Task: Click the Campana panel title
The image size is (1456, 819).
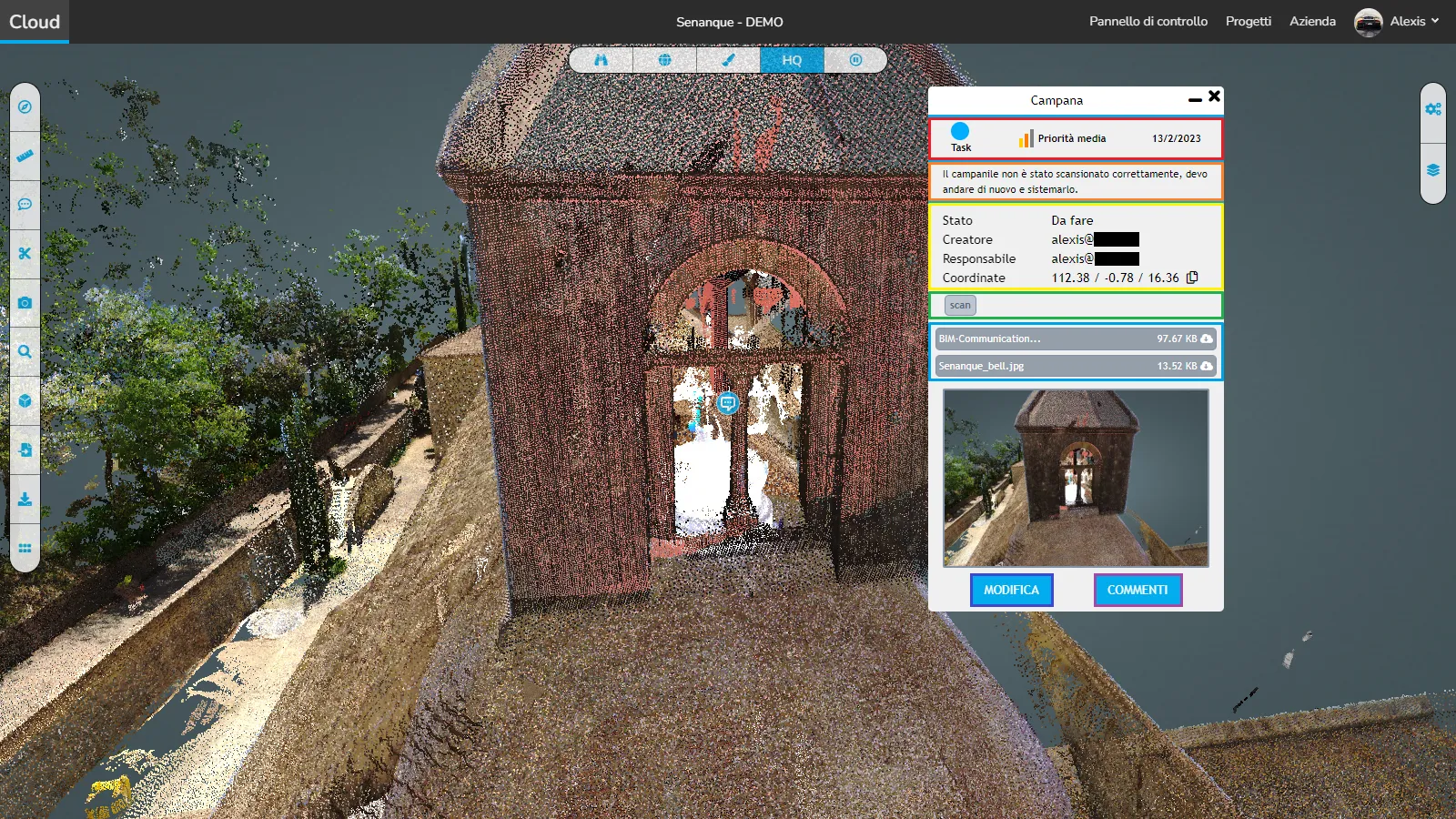Action: (x=1057, y=100)
